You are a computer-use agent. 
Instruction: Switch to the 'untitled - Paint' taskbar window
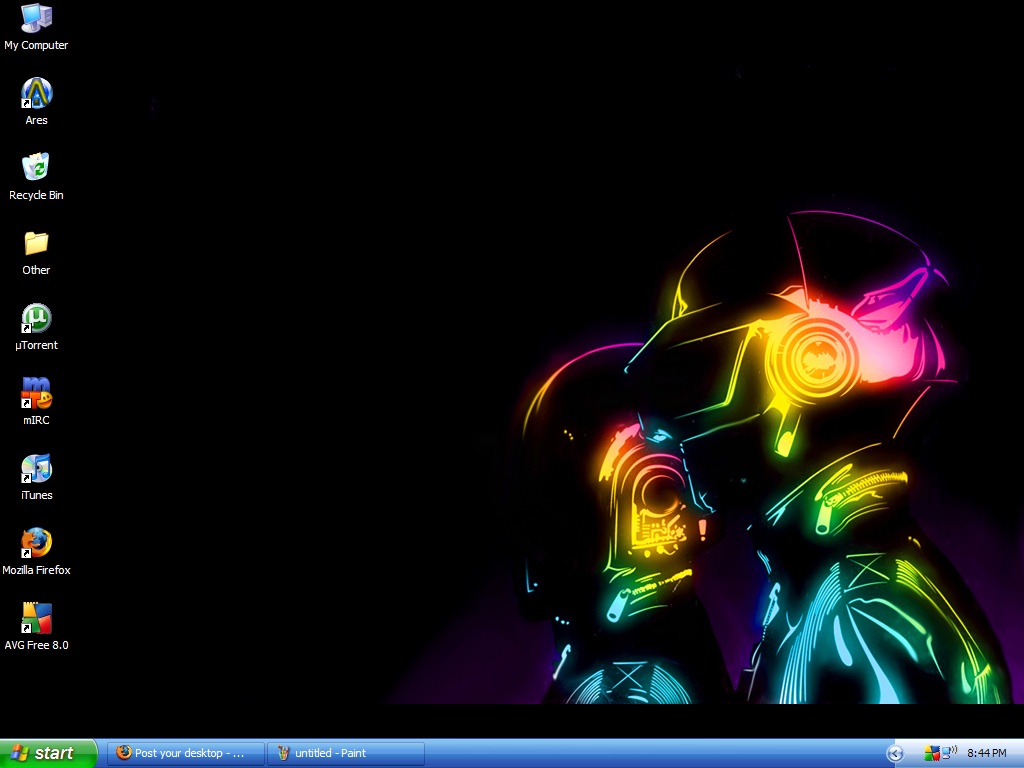(346, 753)
